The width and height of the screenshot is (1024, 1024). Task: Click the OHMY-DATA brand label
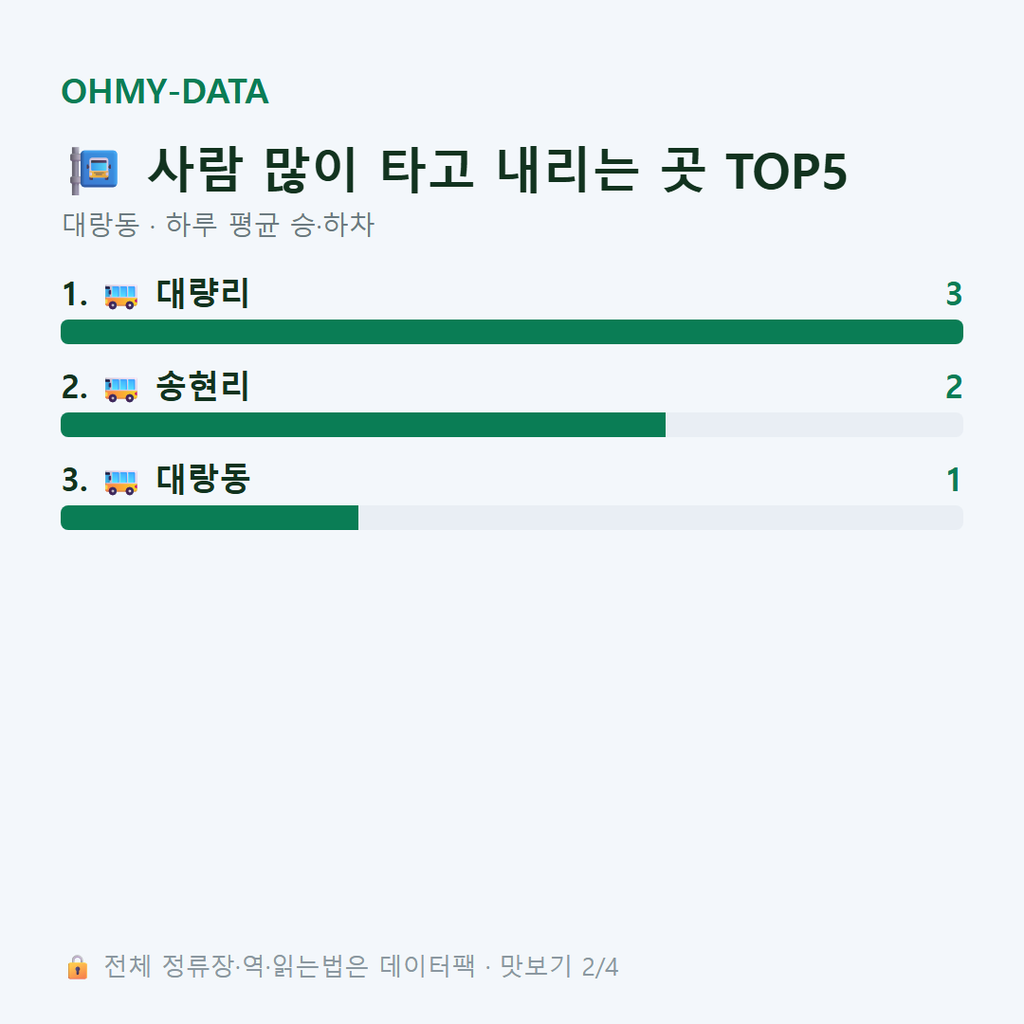[165, 91]
